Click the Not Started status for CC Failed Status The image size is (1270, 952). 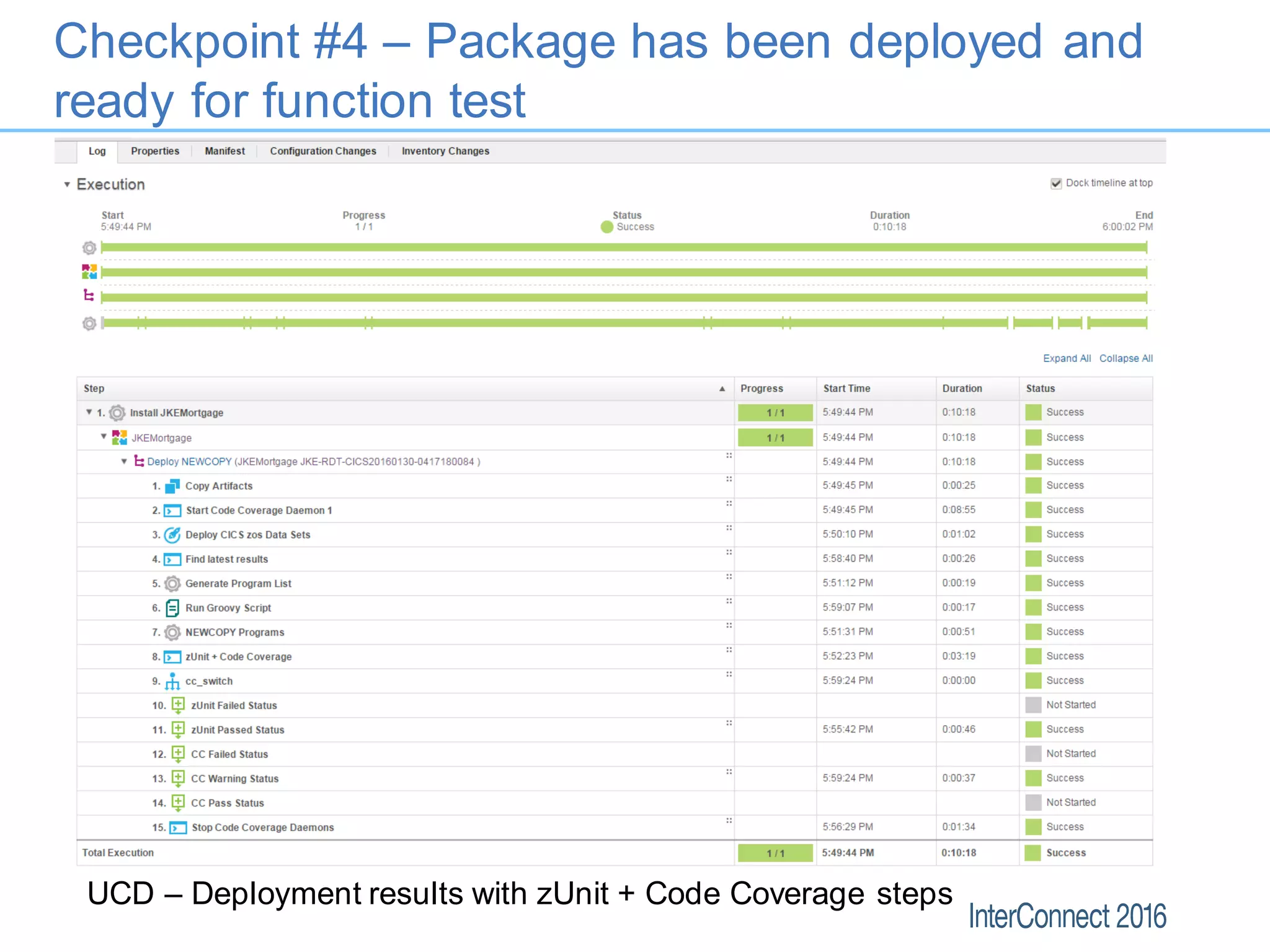tap(1071, 754)
